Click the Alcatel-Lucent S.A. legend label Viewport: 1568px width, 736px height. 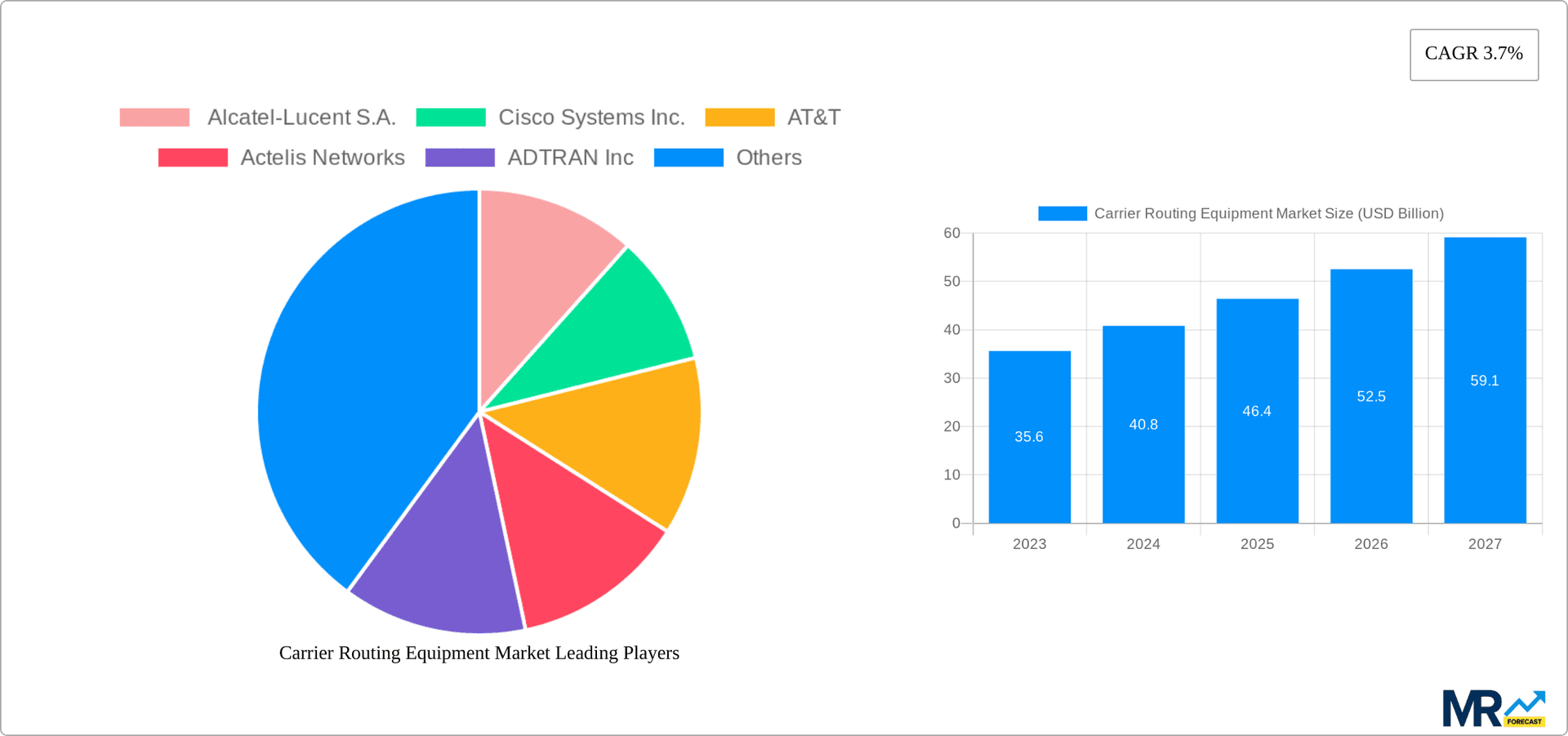coord(302,117)
